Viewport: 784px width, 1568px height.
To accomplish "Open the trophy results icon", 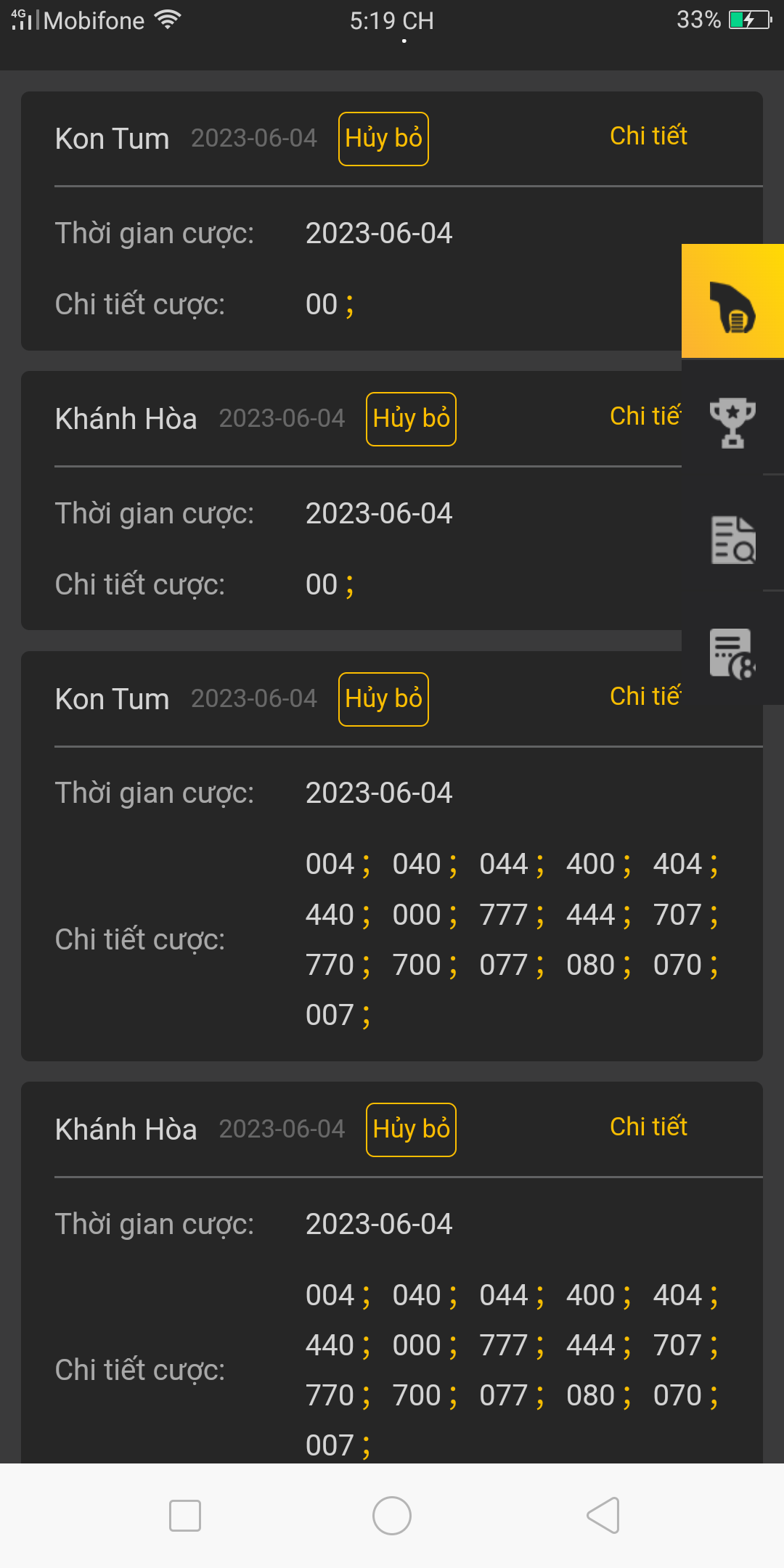I will tap(732, 422).
